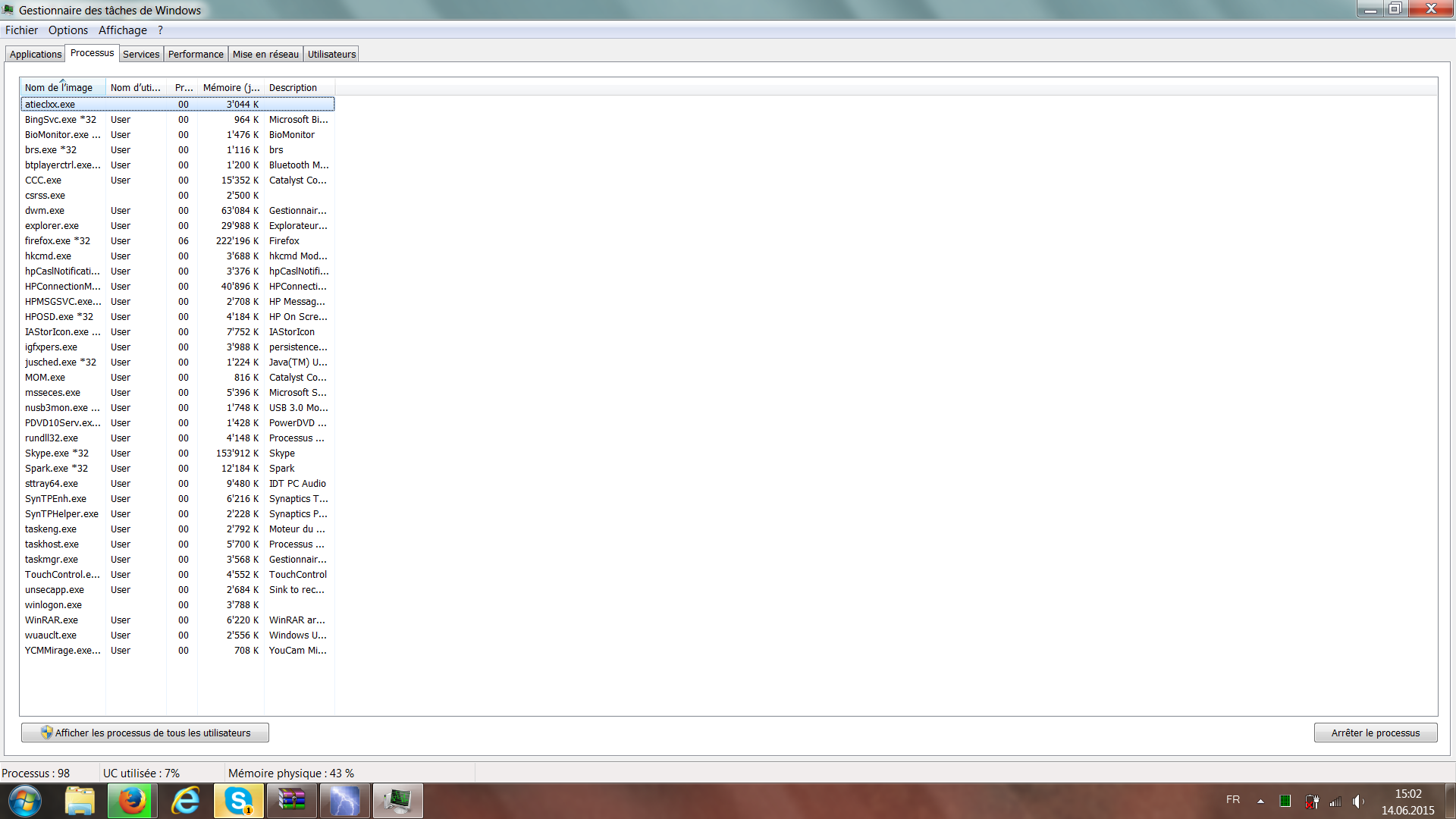
Task: Open network signal tray icon
Action: tap(1335, 801)
